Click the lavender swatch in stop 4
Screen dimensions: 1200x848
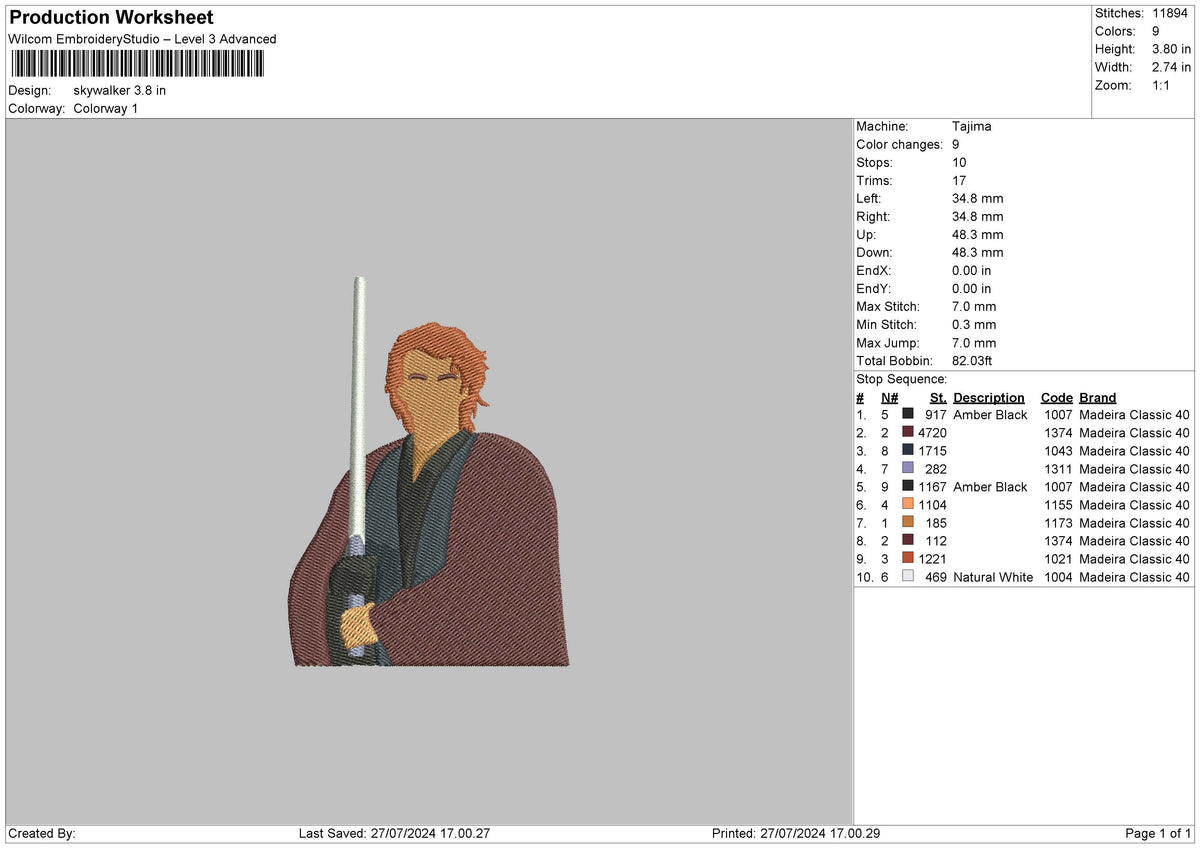click(908, 469)
